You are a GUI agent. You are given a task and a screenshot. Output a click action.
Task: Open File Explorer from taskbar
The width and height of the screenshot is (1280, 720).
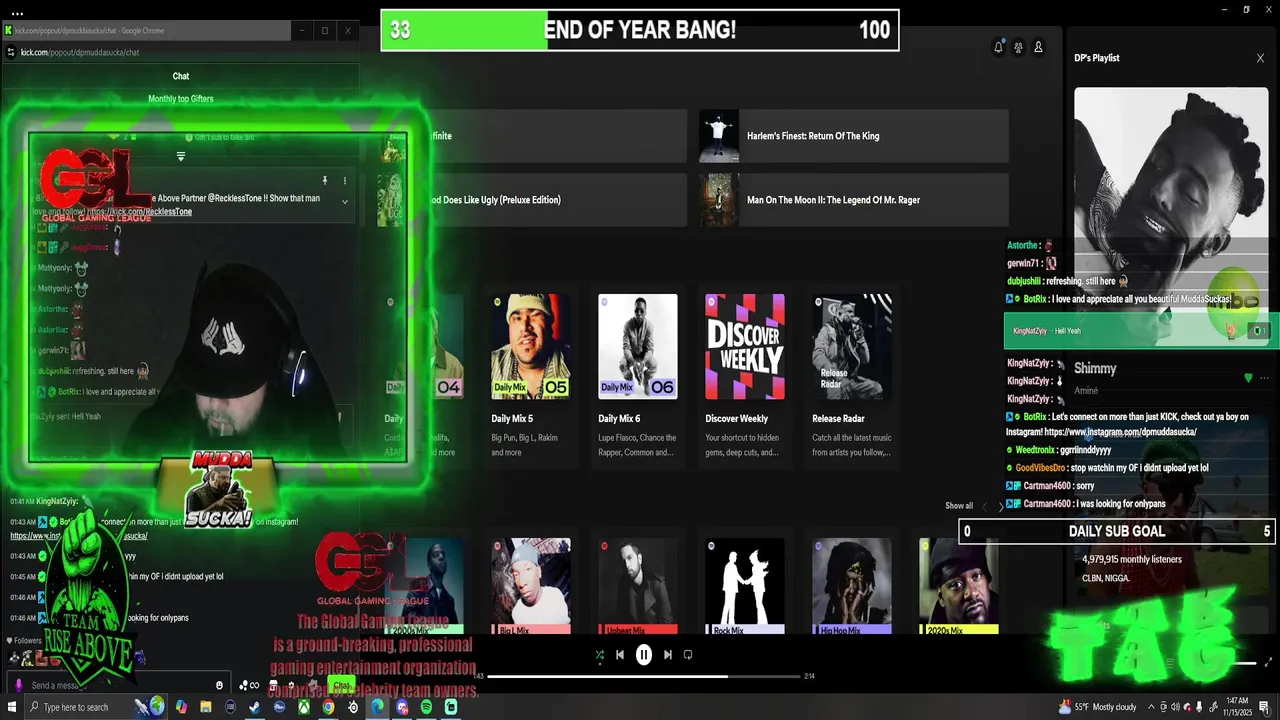coord(206,707)
